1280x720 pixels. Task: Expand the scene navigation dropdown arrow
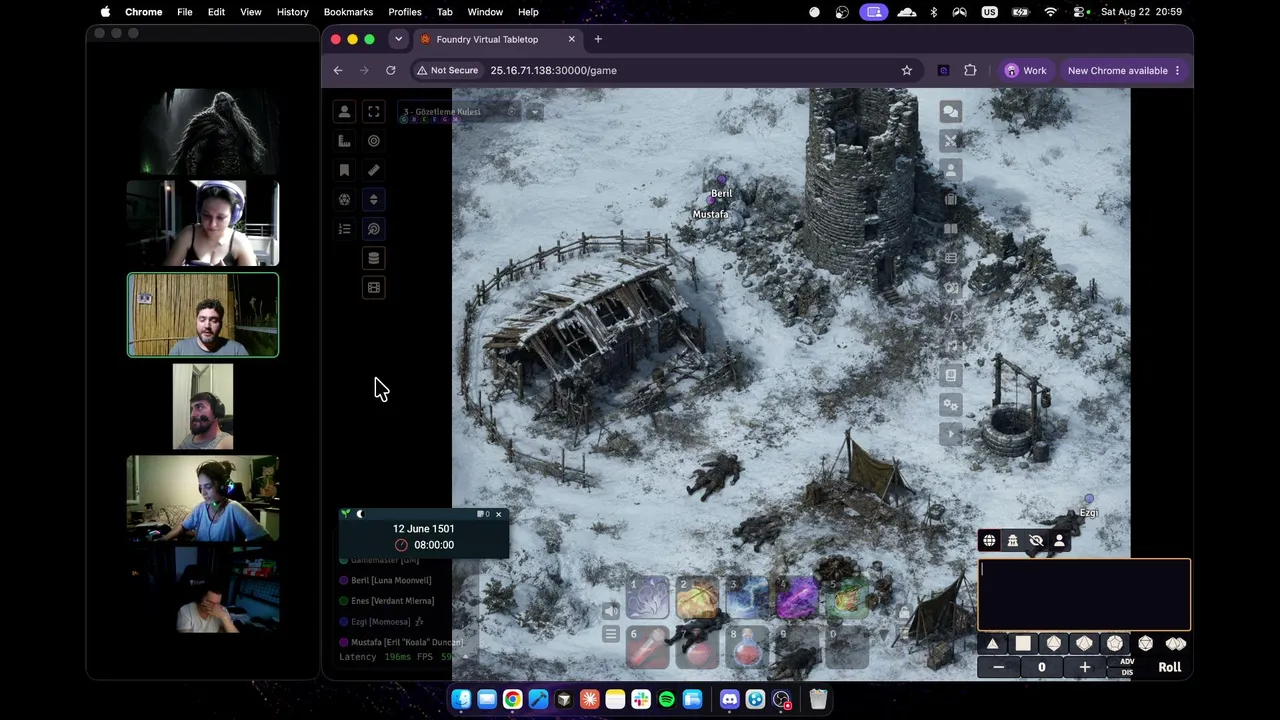(x=534, y=112)
